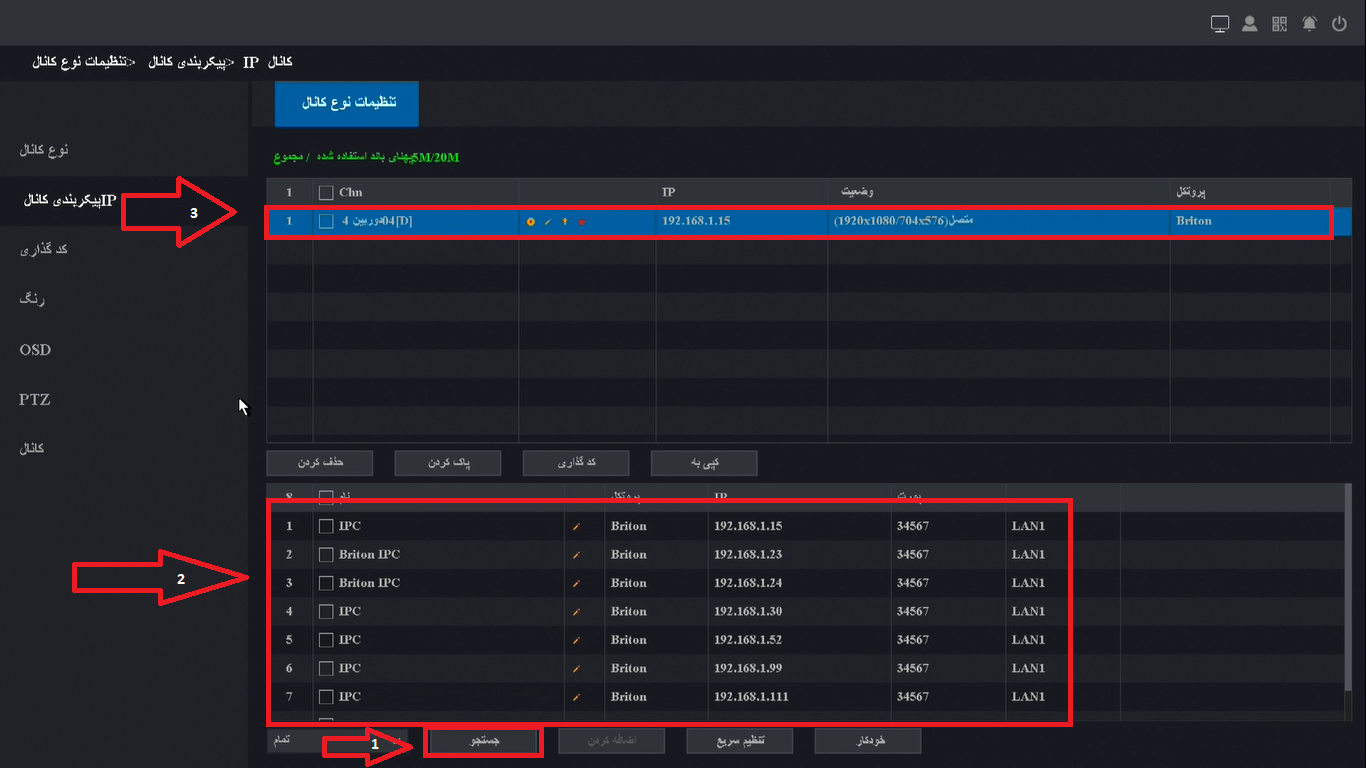
Task: Click the پاک کردن button
Action: (448, 462)
